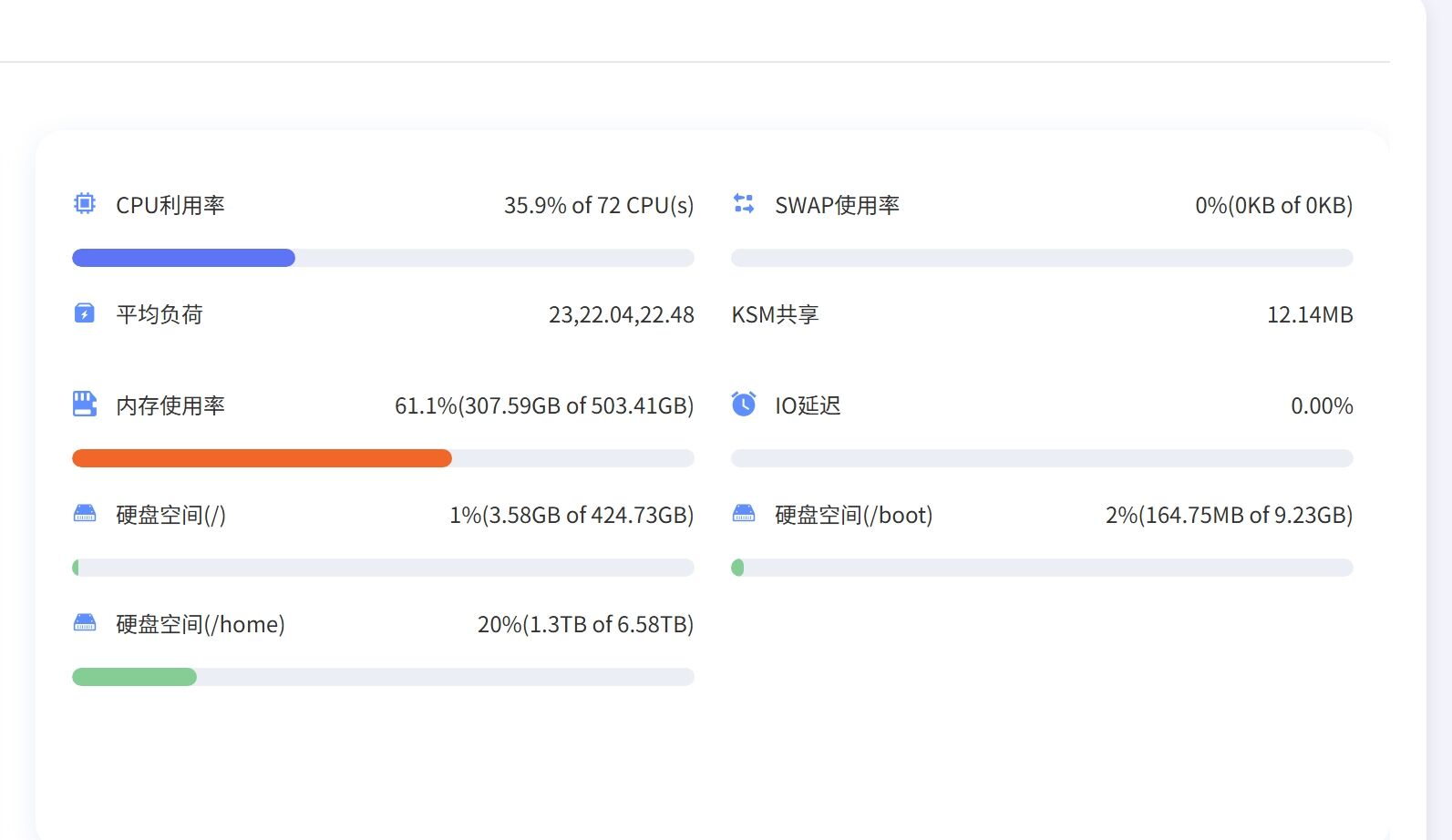1452x840 pixels.
Task: Click the 平均负荷 load average icon
Action: (x=84, y=314)
